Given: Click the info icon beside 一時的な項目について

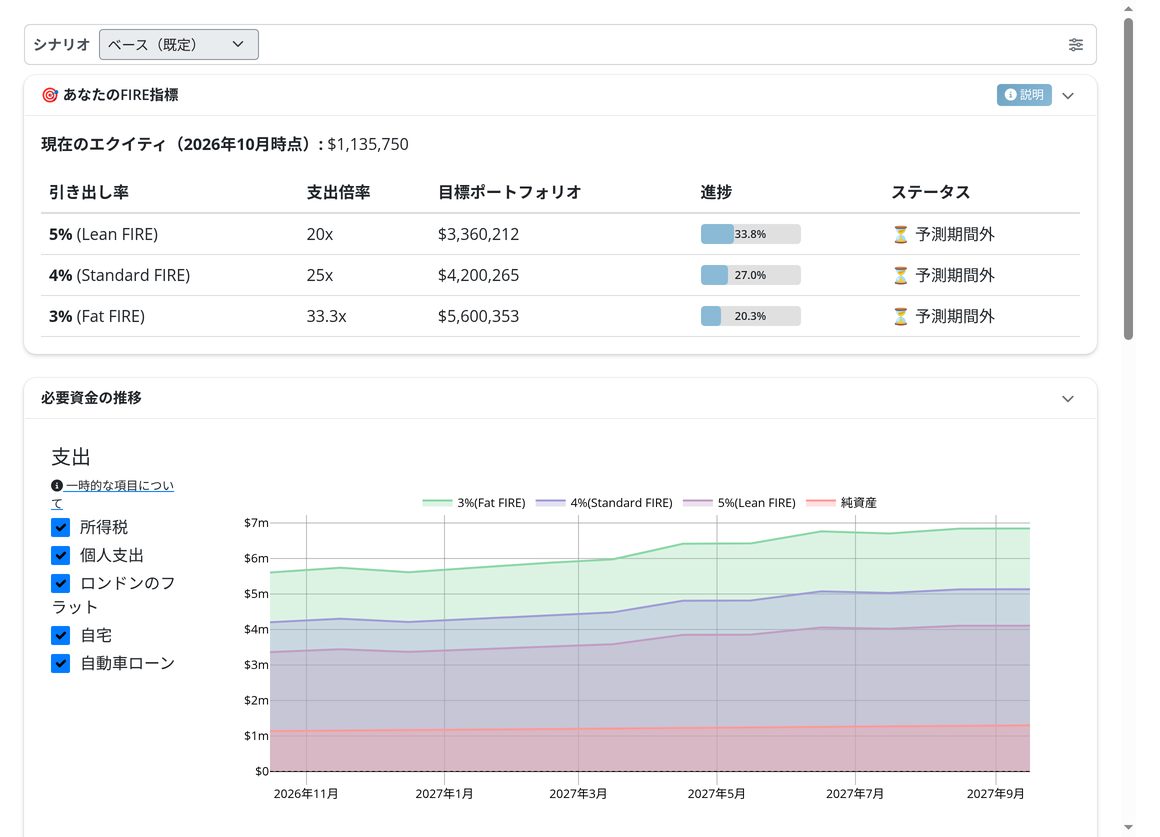Looking at the screenshot, I should 56,485.
